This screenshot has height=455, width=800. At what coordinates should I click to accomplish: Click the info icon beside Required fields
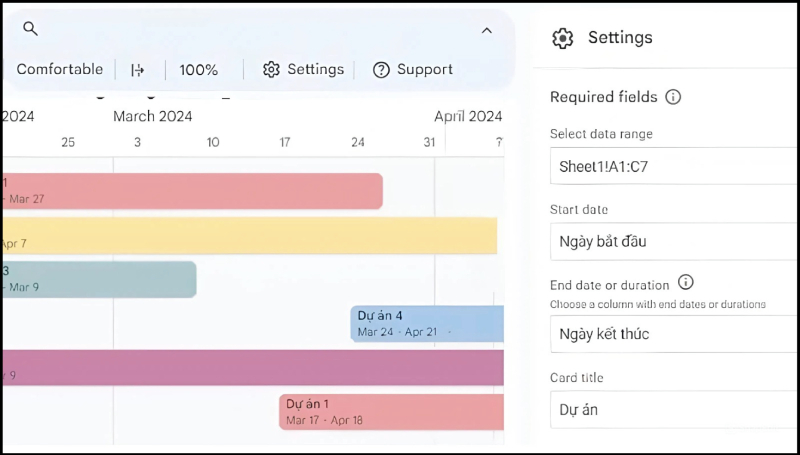[x=673, y=97]
